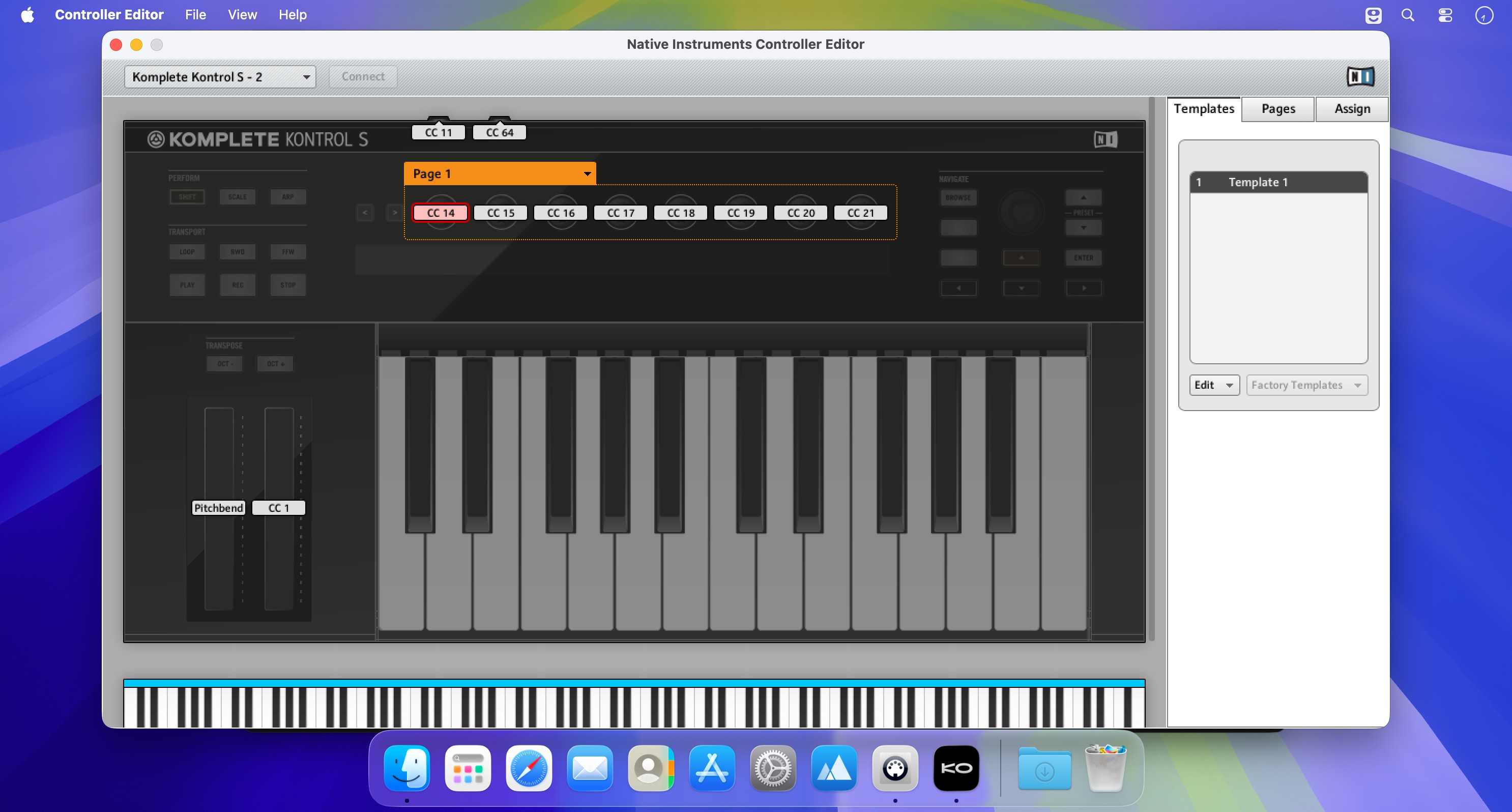1512x812 pixels.
Task: Select the CC 17 knob
Action: (620, 213)
